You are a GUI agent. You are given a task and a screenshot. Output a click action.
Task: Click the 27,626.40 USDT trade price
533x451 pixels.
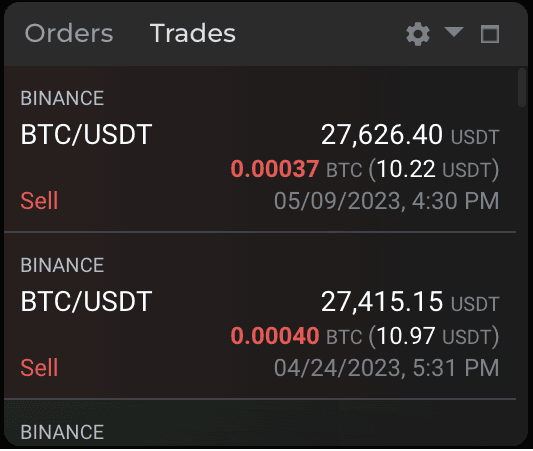410,135
